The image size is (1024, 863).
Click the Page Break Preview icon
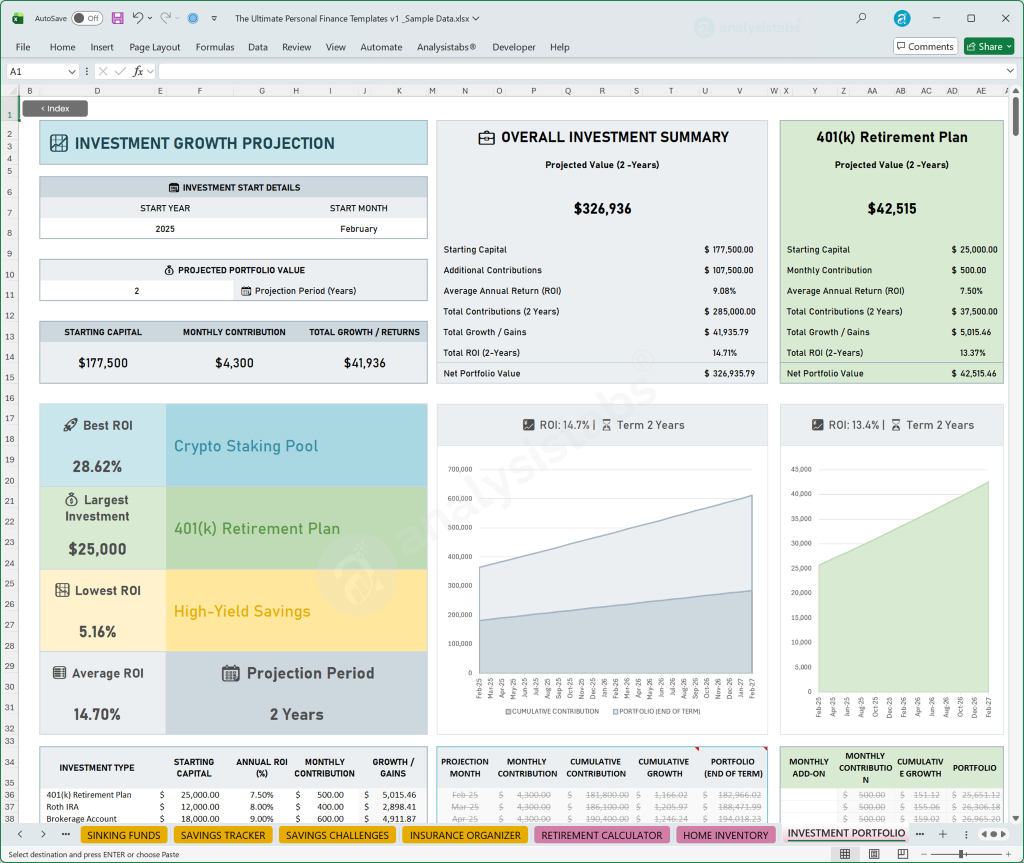(903, 852)
